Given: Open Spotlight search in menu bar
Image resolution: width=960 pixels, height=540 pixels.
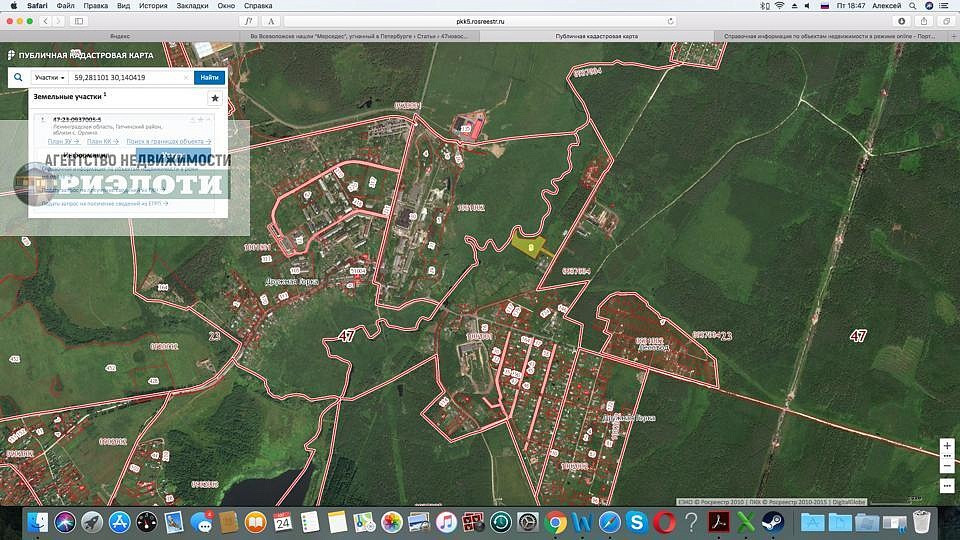Looking at the screenshot, I should click(912, 6).
